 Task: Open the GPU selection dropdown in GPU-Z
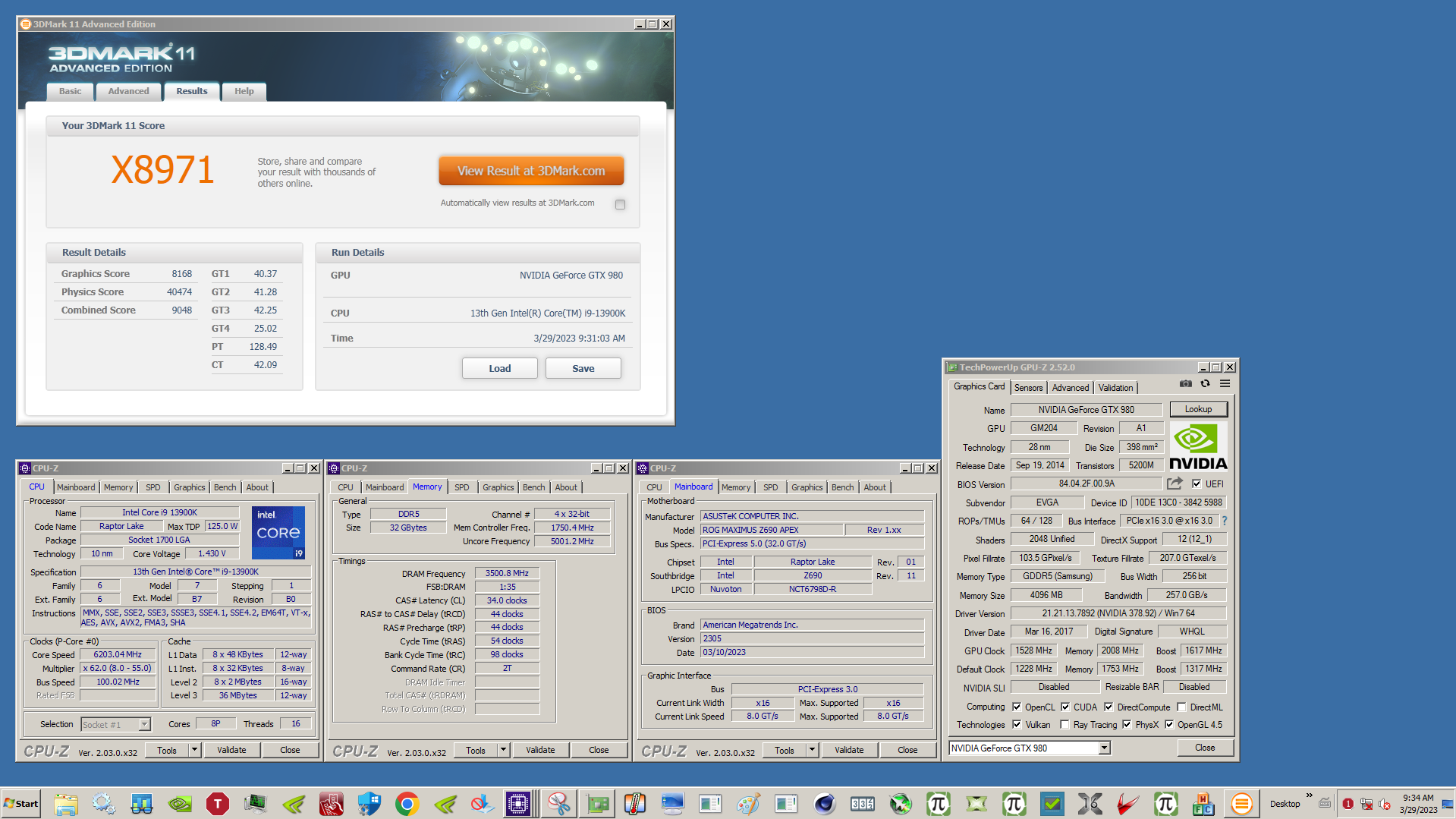1105,748
